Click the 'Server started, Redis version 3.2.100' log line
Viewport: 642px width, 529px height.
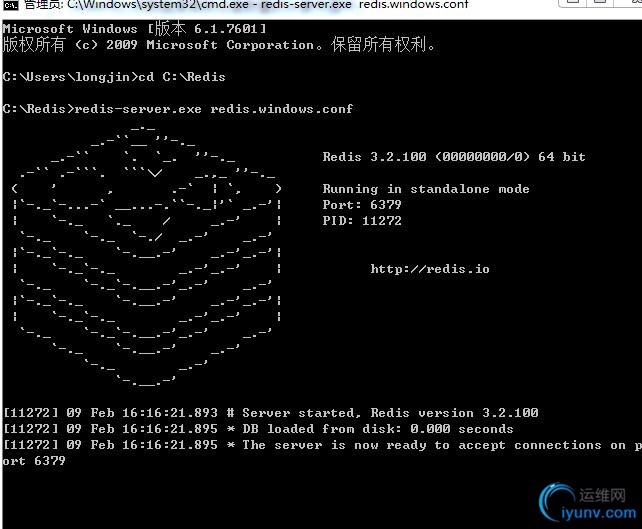pyautogui.click(x=271, y=413)
